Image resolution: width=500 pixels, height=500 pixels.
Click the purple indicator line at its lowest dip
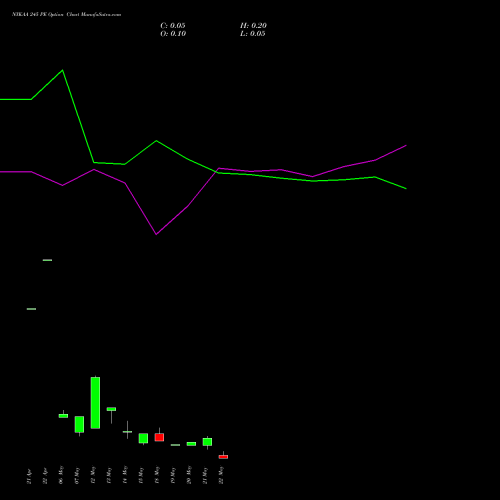156,234
